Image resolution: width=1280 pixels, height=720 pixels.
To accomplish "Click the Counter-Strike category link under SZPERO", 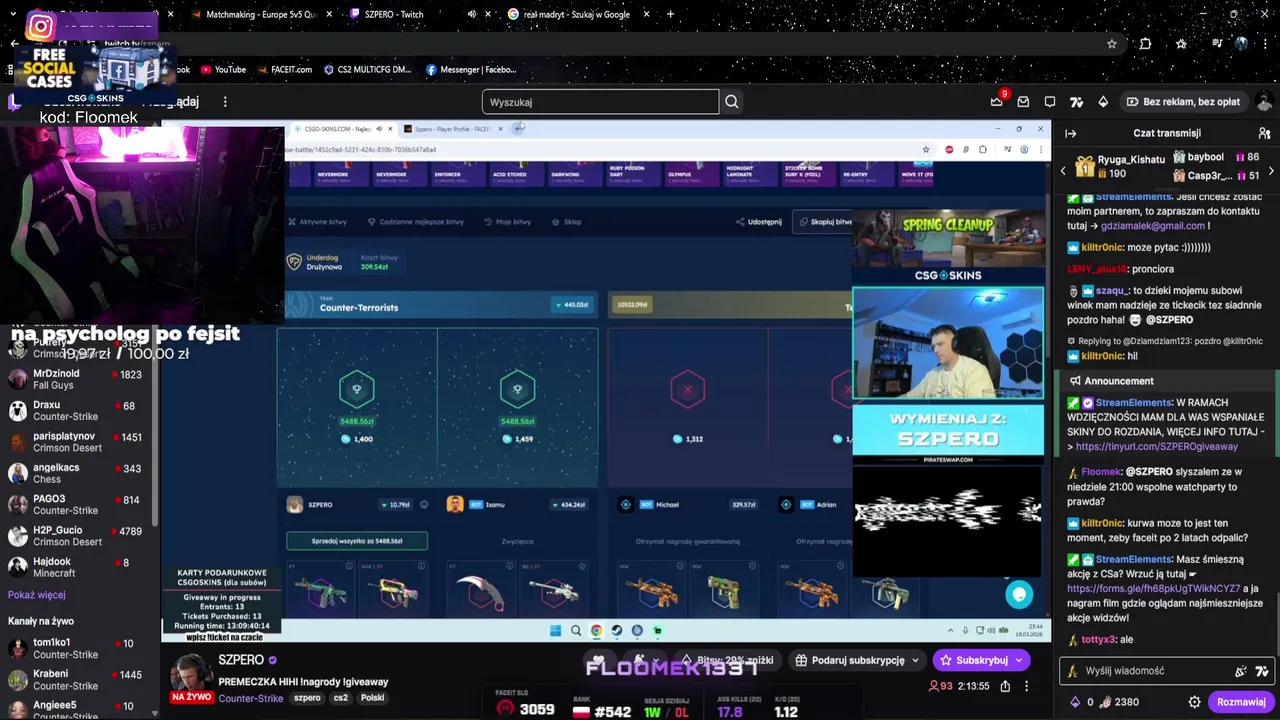I will pyautogui.click(x=251, y=698).
